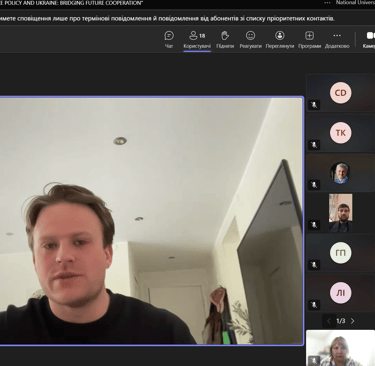
Task: Go to next participants page
Action: [352, 321]
